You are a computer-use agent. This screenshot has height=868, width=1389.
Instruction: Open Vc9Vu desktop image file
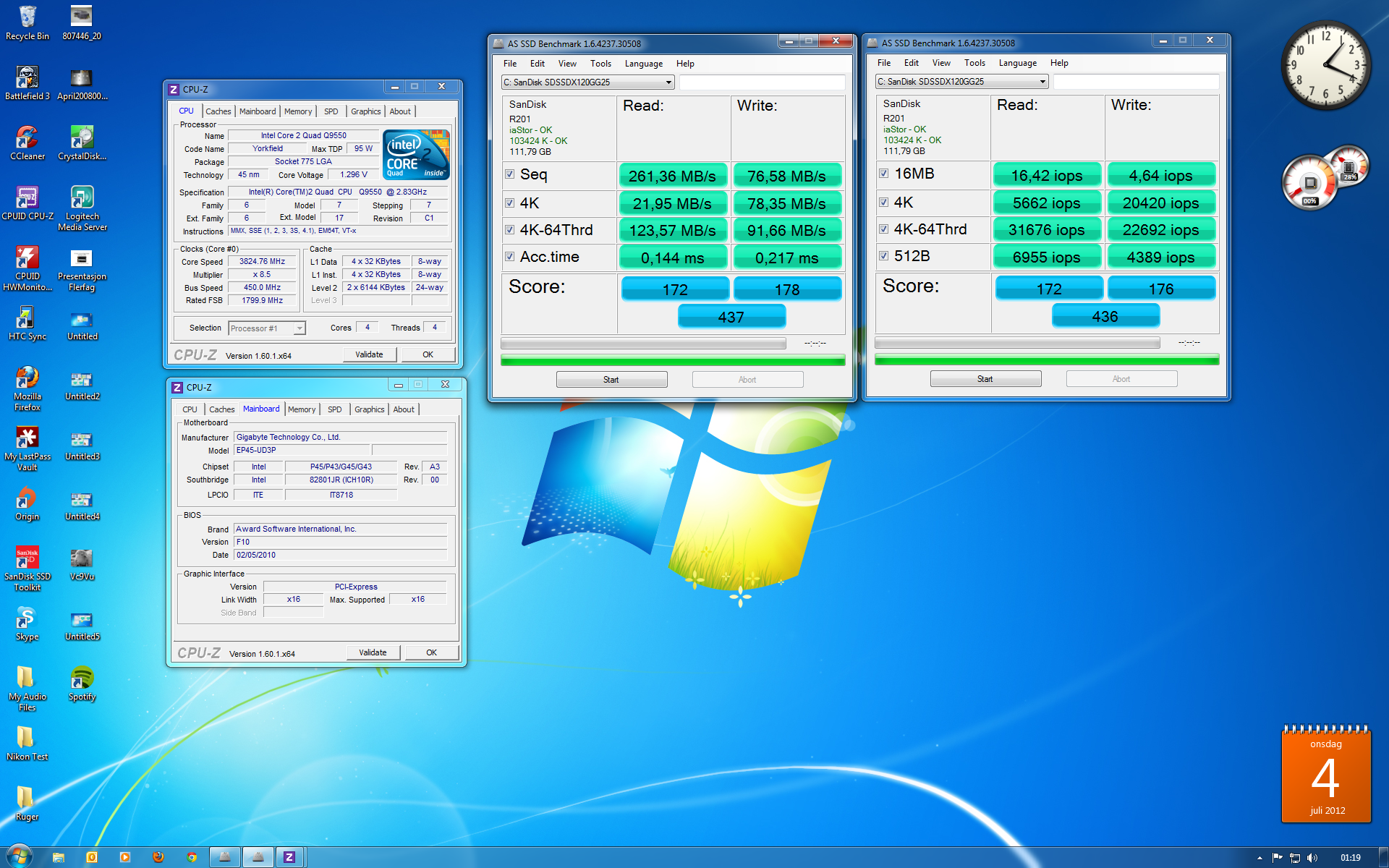click(82, 563)
